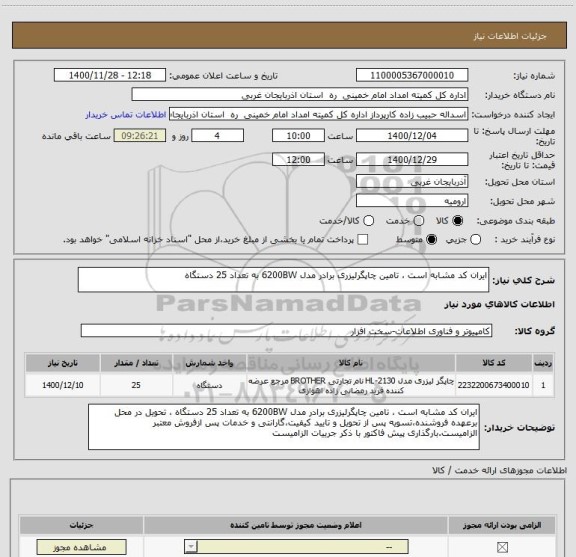
Task: Click the تاریخ نیاز column header
Action: point(62,363)
